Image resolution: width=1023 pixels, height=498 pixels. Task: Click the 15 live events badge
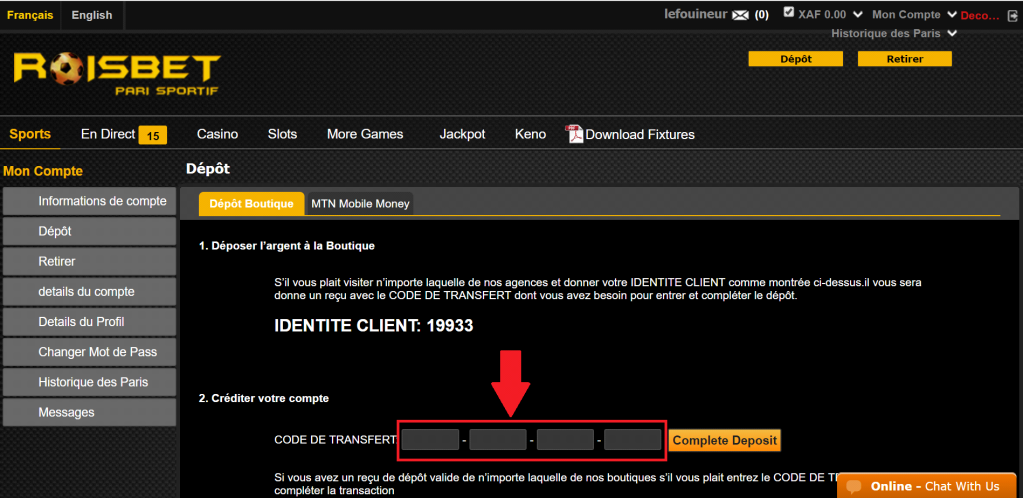tap(153, 135)
